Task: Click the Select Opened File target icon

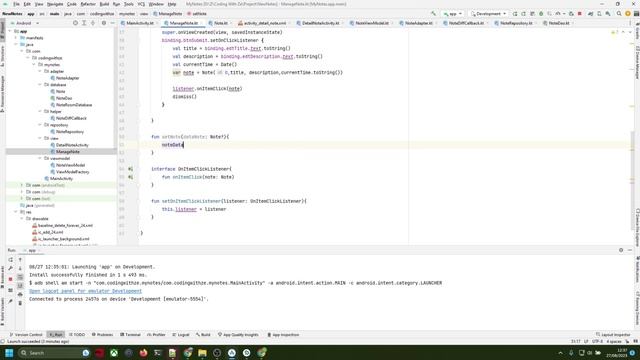Action: [x=75, y=23]
